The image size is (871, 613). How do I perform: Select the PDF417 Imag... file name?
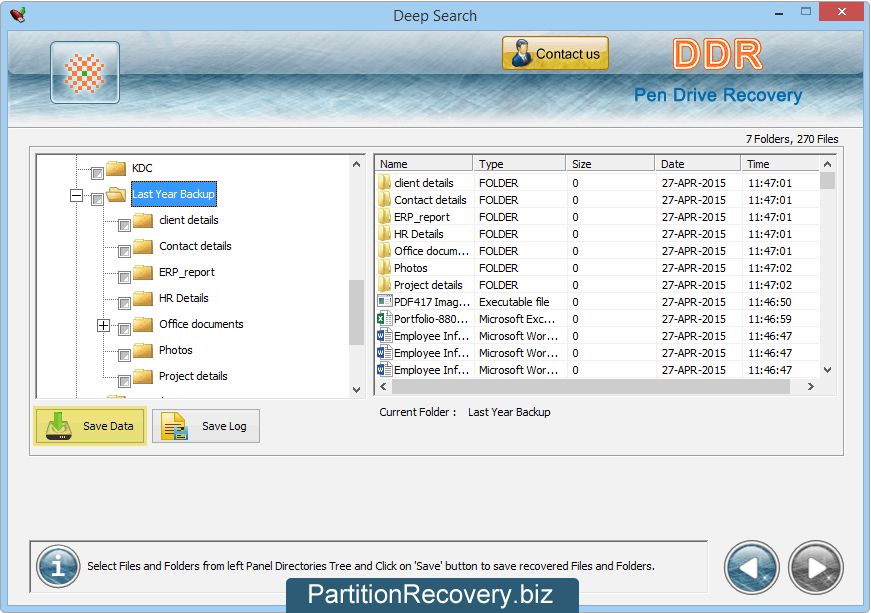[432, 302]
